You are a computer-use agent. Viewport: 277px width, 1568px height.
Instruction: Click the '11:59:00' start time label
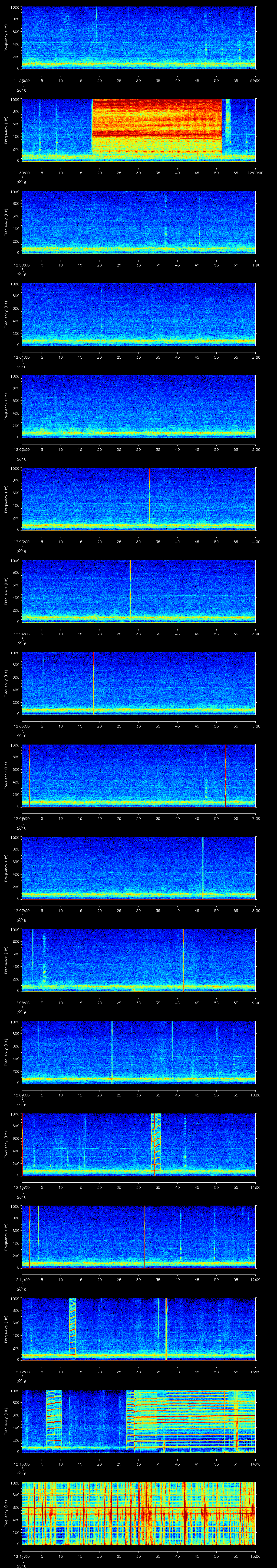click(x=21, y=173)
